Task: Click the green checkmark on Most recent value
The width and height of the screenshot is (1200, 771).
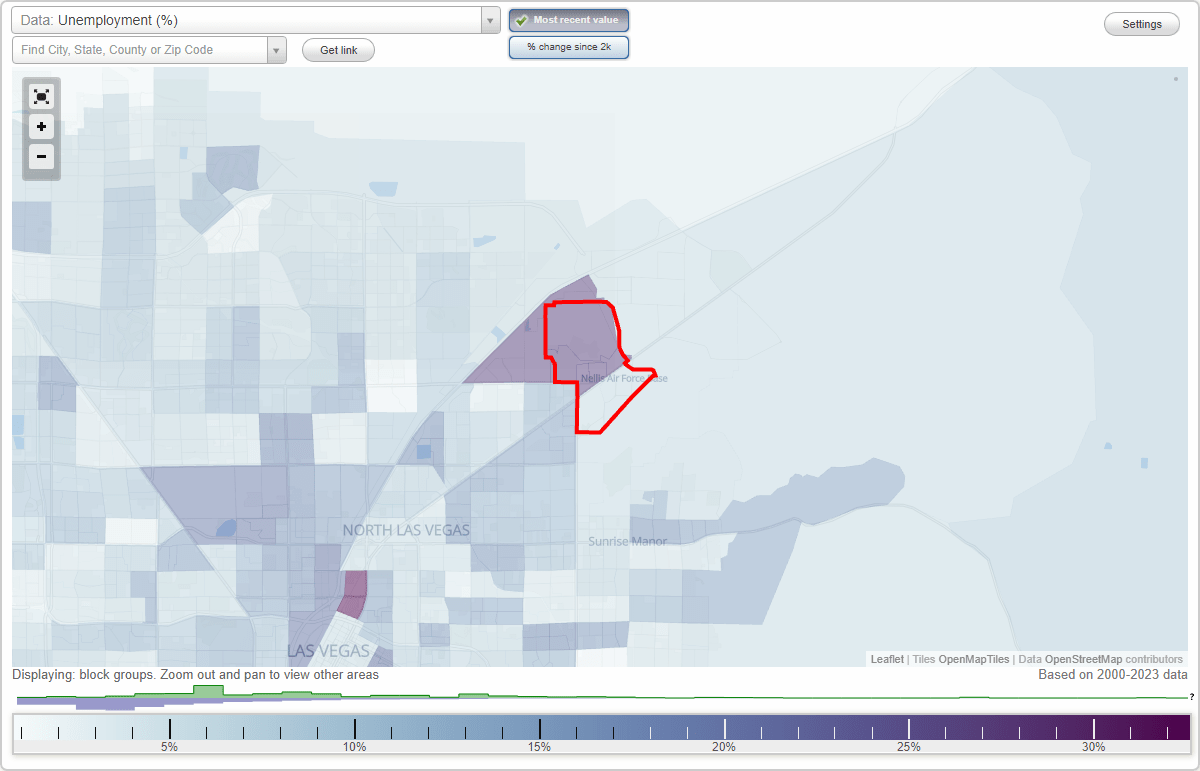Action: (x=521, y=19)
